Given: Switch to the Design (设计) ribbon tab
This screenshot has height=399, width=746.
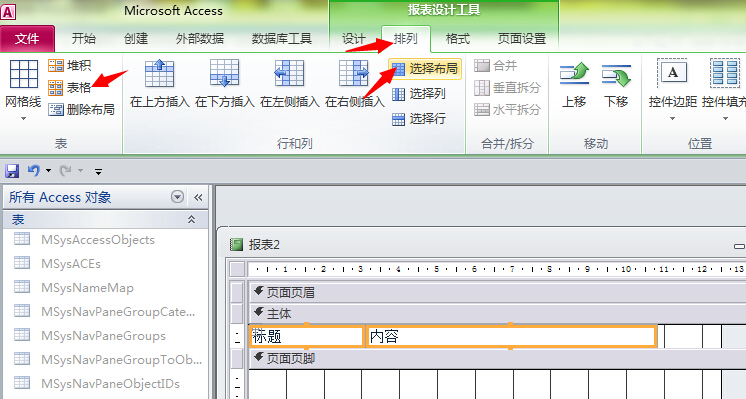Looking at the screenshot, I should click(353, 39).
